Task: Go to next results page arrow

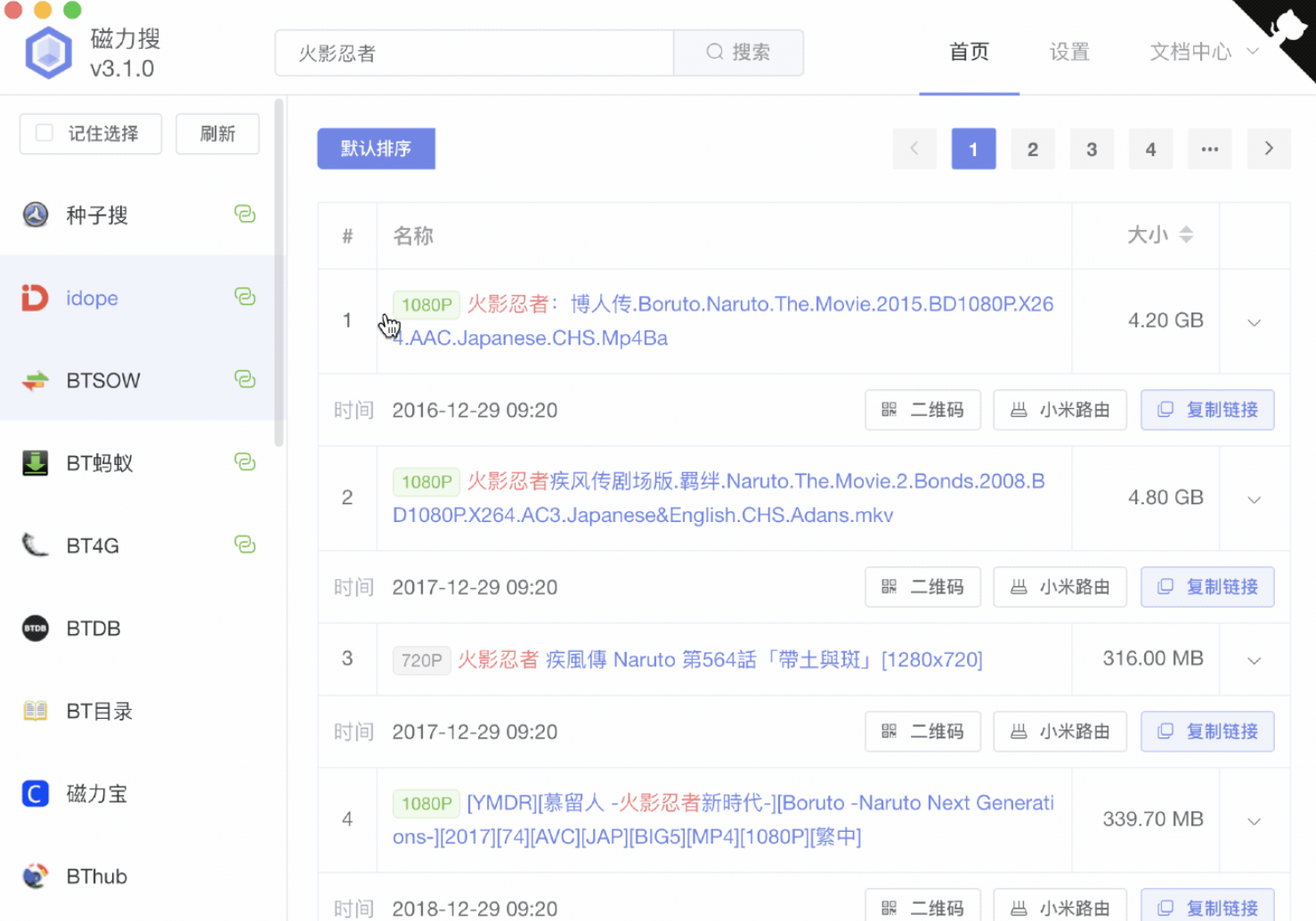Action: point(1269,149)
